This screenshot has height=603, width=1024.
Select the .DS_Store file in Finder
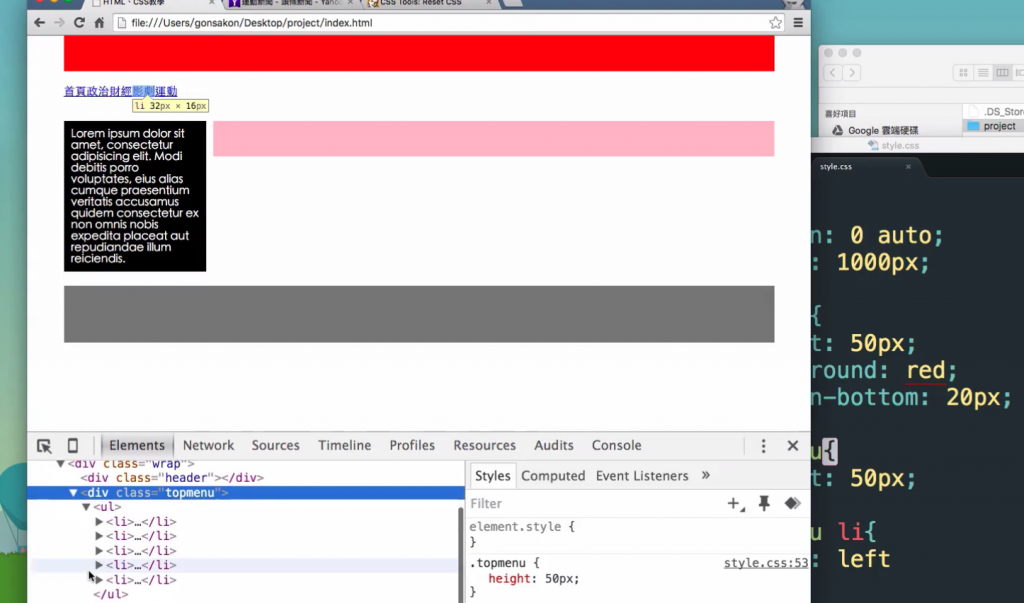tap(996, 112)
